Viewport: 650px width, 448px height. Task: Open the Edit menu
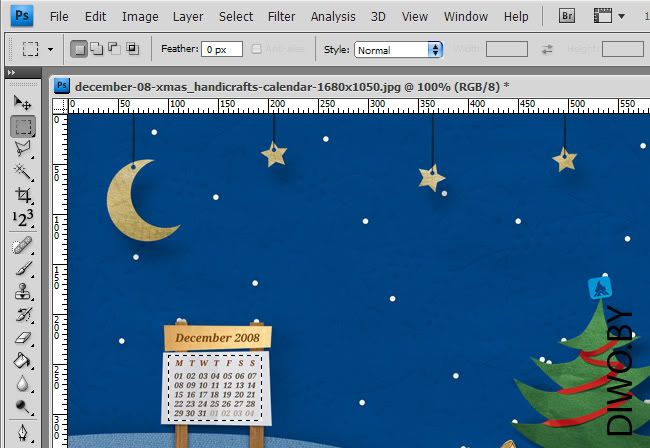coord(95,17)
